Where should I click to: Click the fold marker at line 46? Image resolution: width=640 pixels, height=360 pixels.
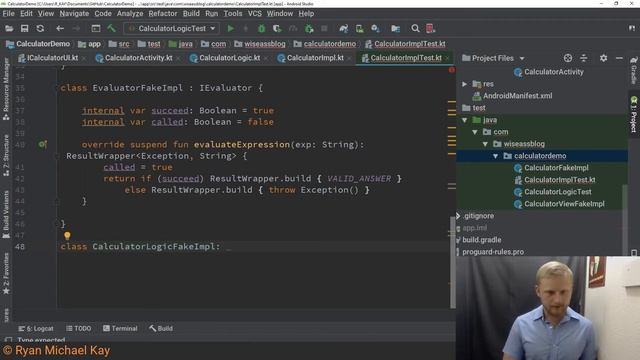pyautogui.click(x=57, y=224)
